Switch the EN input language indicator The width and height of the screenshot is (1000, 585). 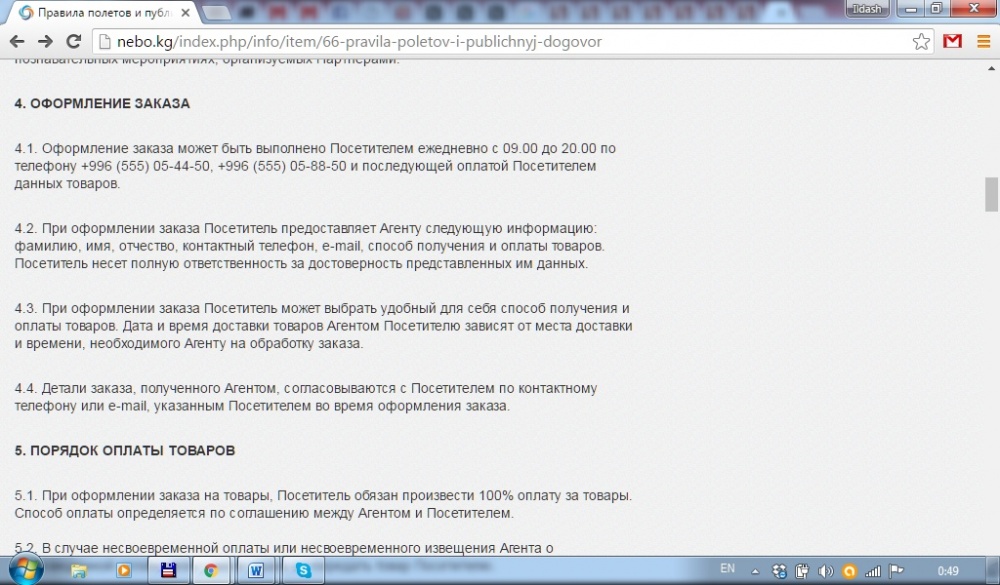click(x=727, y=569)
